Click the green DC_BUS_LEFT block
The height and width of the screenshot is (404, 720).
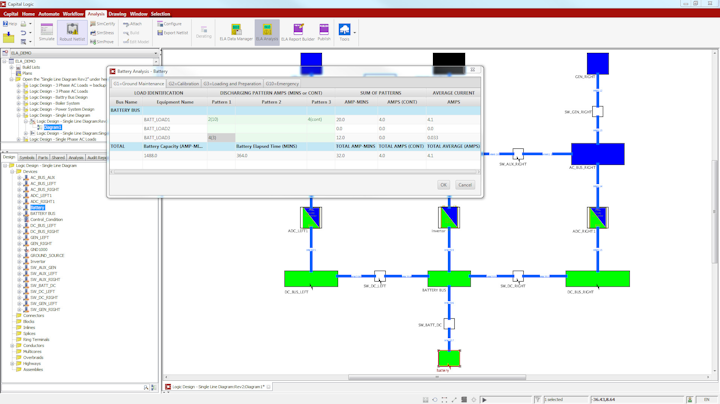(x=311, y=279)
